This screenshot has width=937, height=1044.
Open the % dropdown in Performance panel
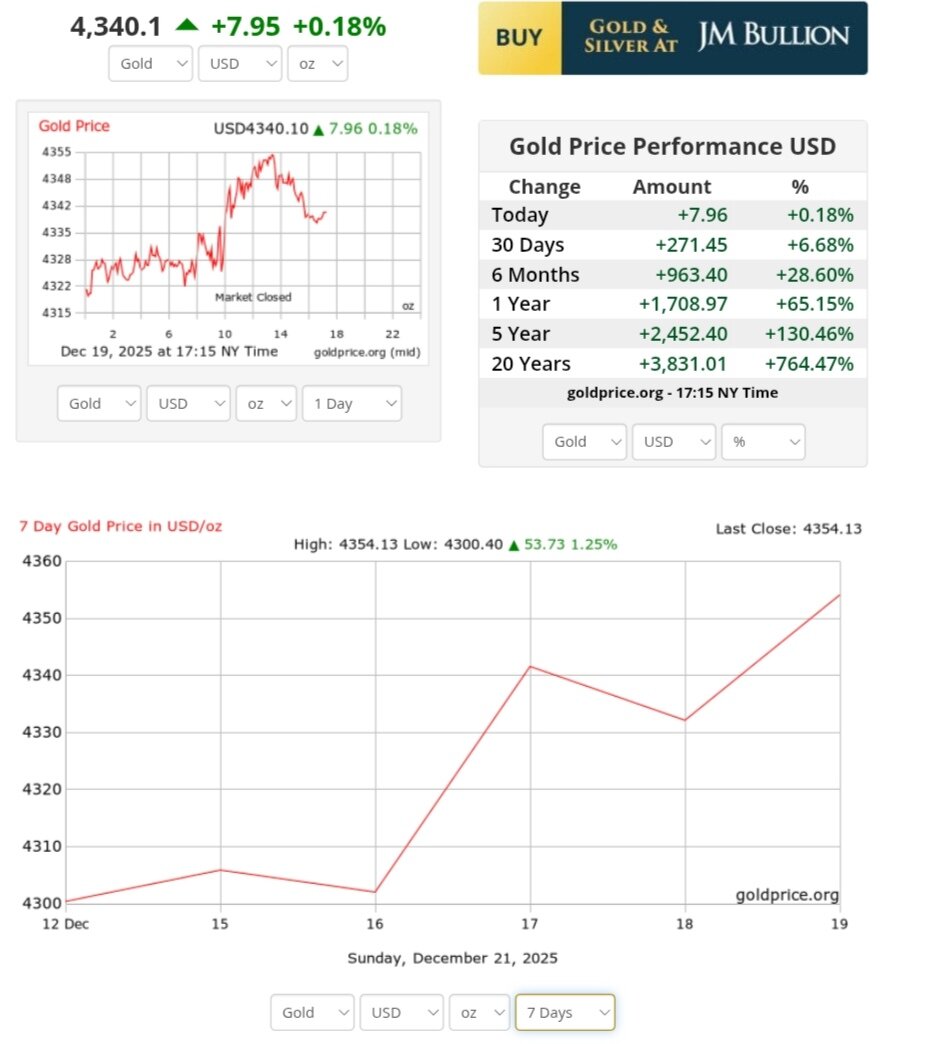(763, 442)
